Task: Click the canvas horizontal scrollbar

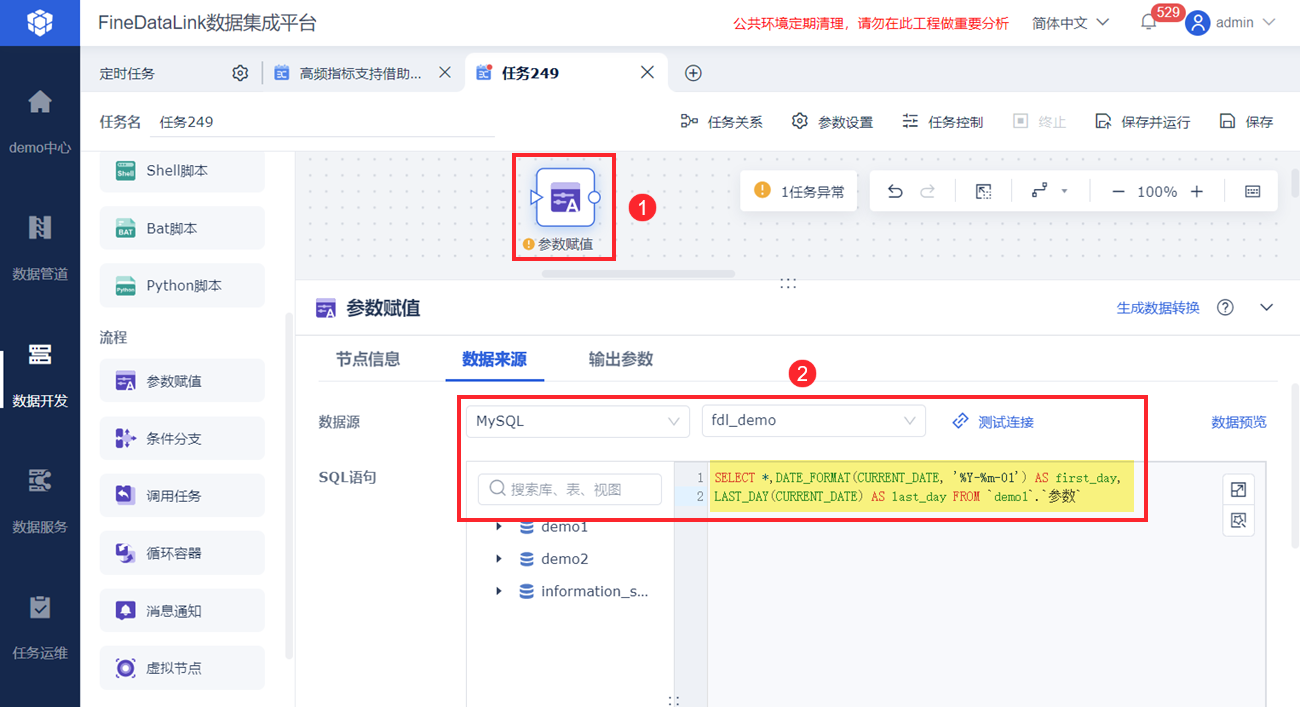Action: 638,272
